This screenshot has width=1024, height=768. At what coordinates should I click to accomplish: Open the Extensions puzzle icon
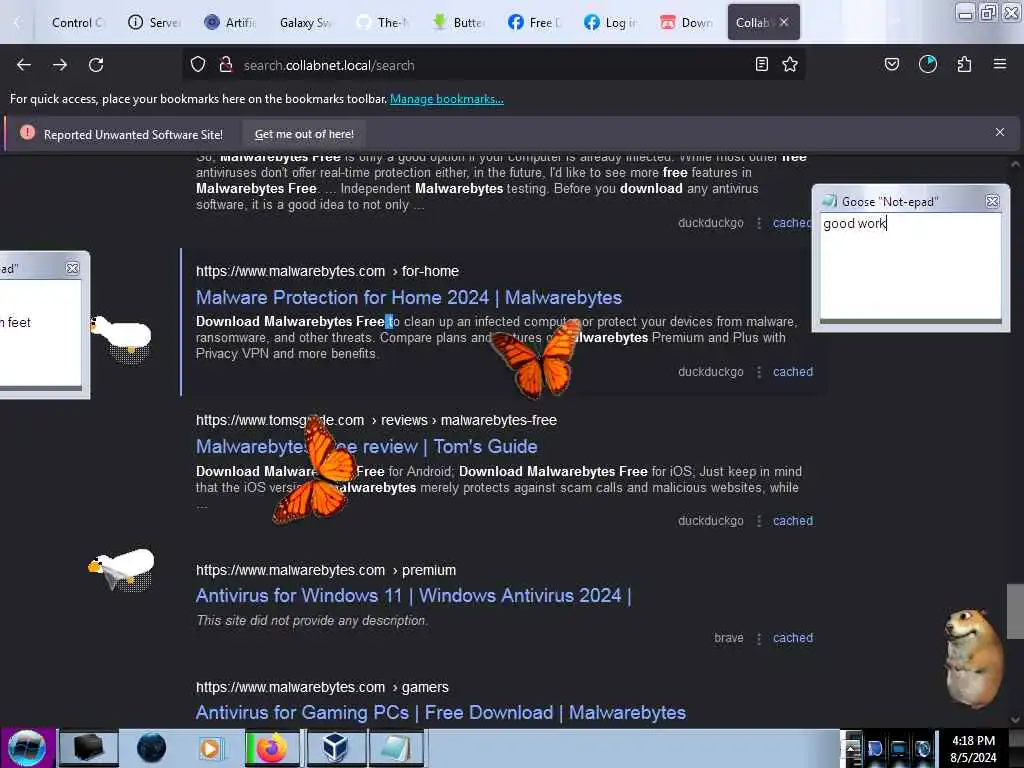coord(964,64)
